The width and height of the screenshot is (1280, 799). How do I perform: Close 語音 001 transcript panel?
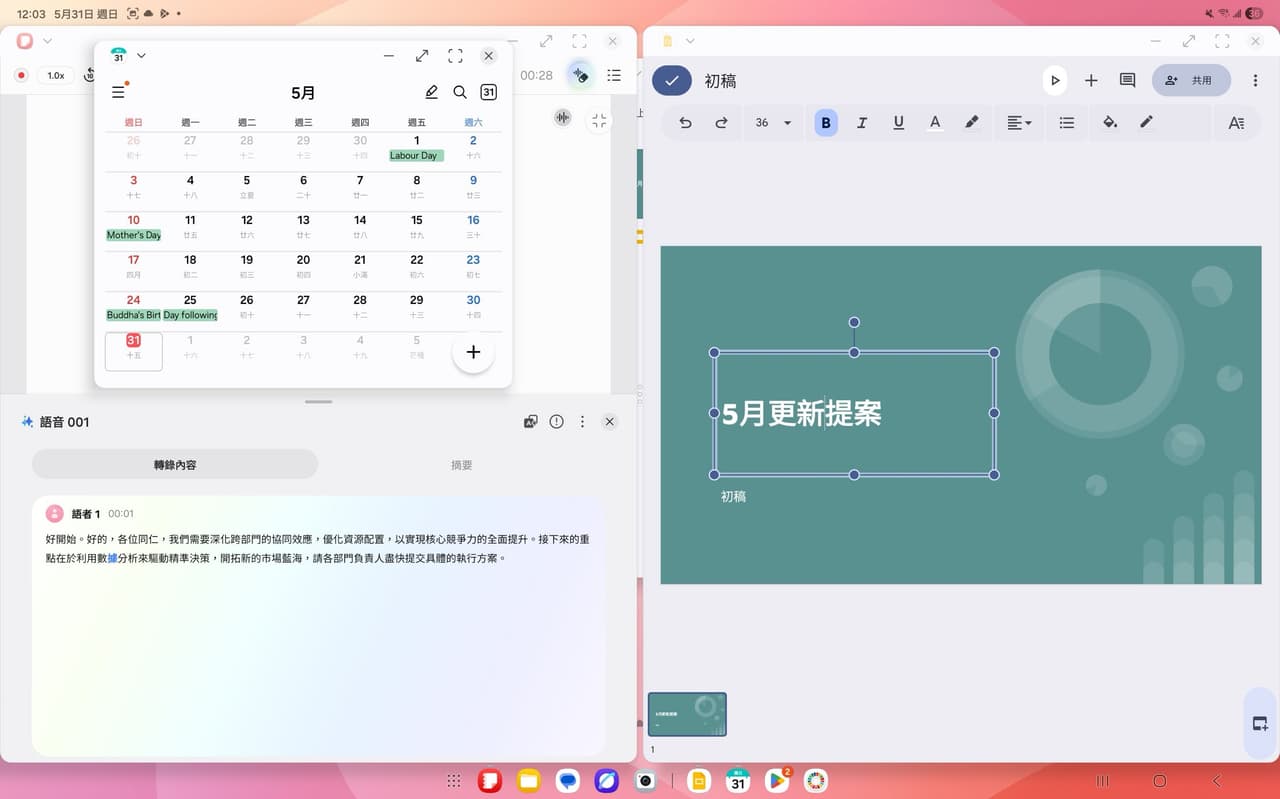coord(609,422)
